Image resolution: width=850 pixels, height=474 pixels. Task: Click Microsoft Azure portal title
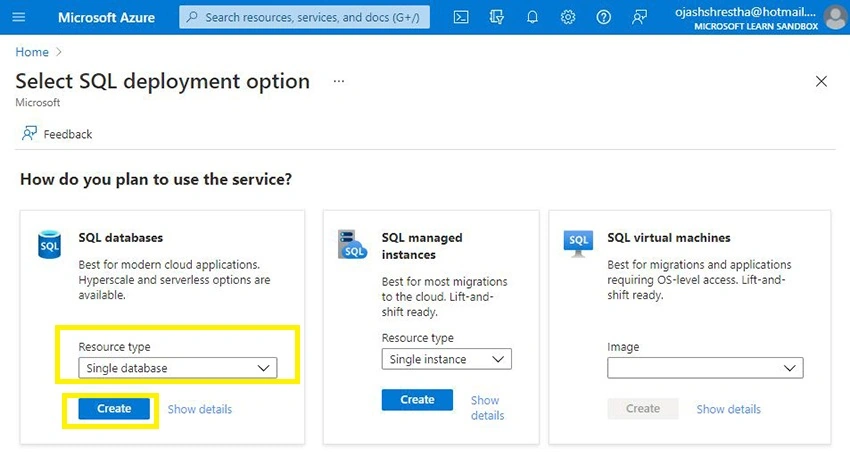pos(106,17)
